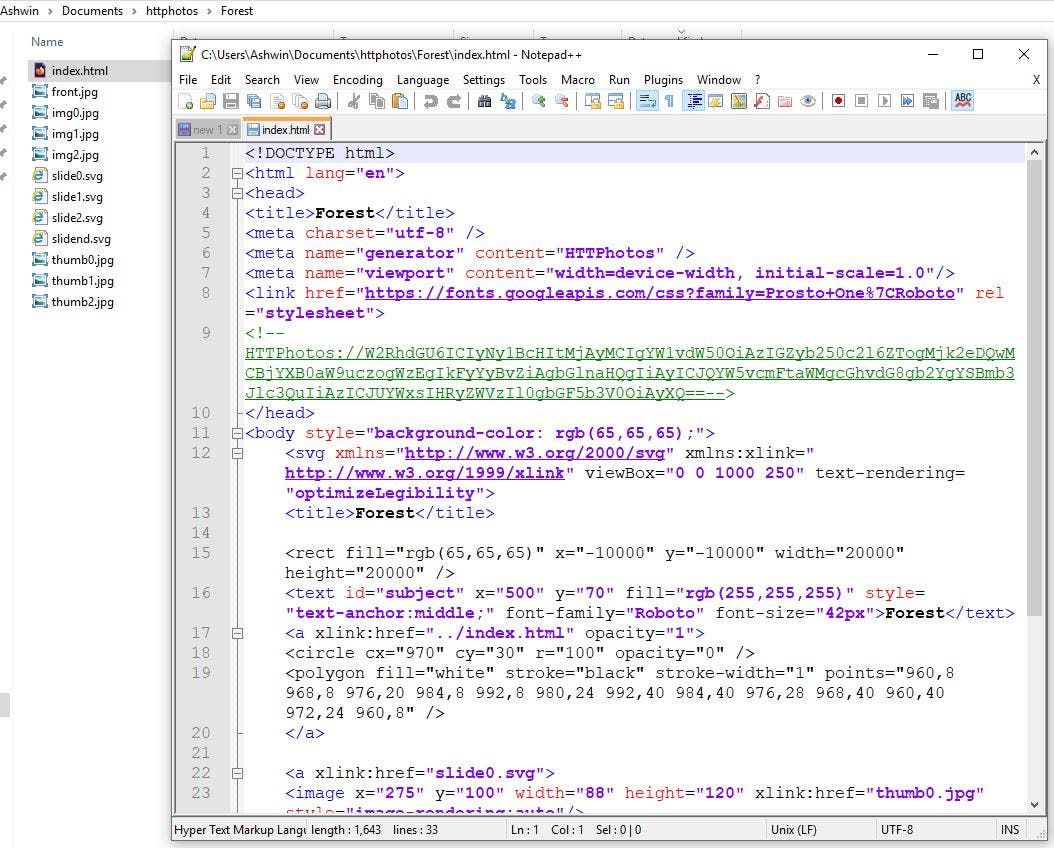
Task: Toggle Show All Characters pilcrow icon
Action: [x=669, y=101]
